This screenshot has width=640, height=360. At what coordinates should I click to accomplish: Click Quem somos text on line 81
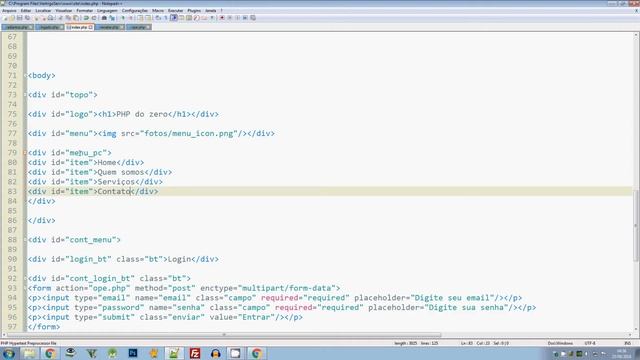[121, 172]
